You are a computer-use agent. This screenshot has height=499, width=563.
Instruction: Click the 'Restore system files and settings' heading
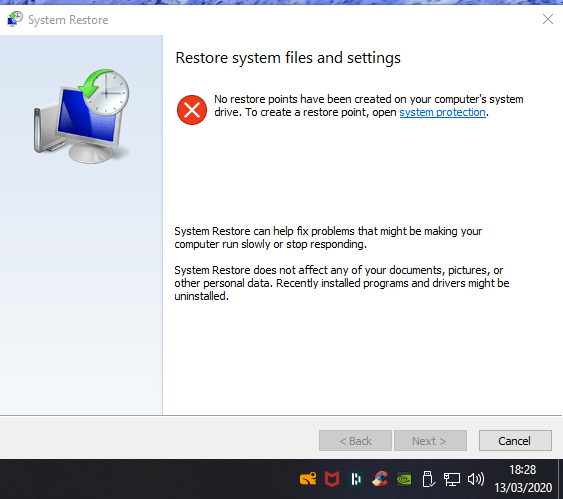coord(288,58)
